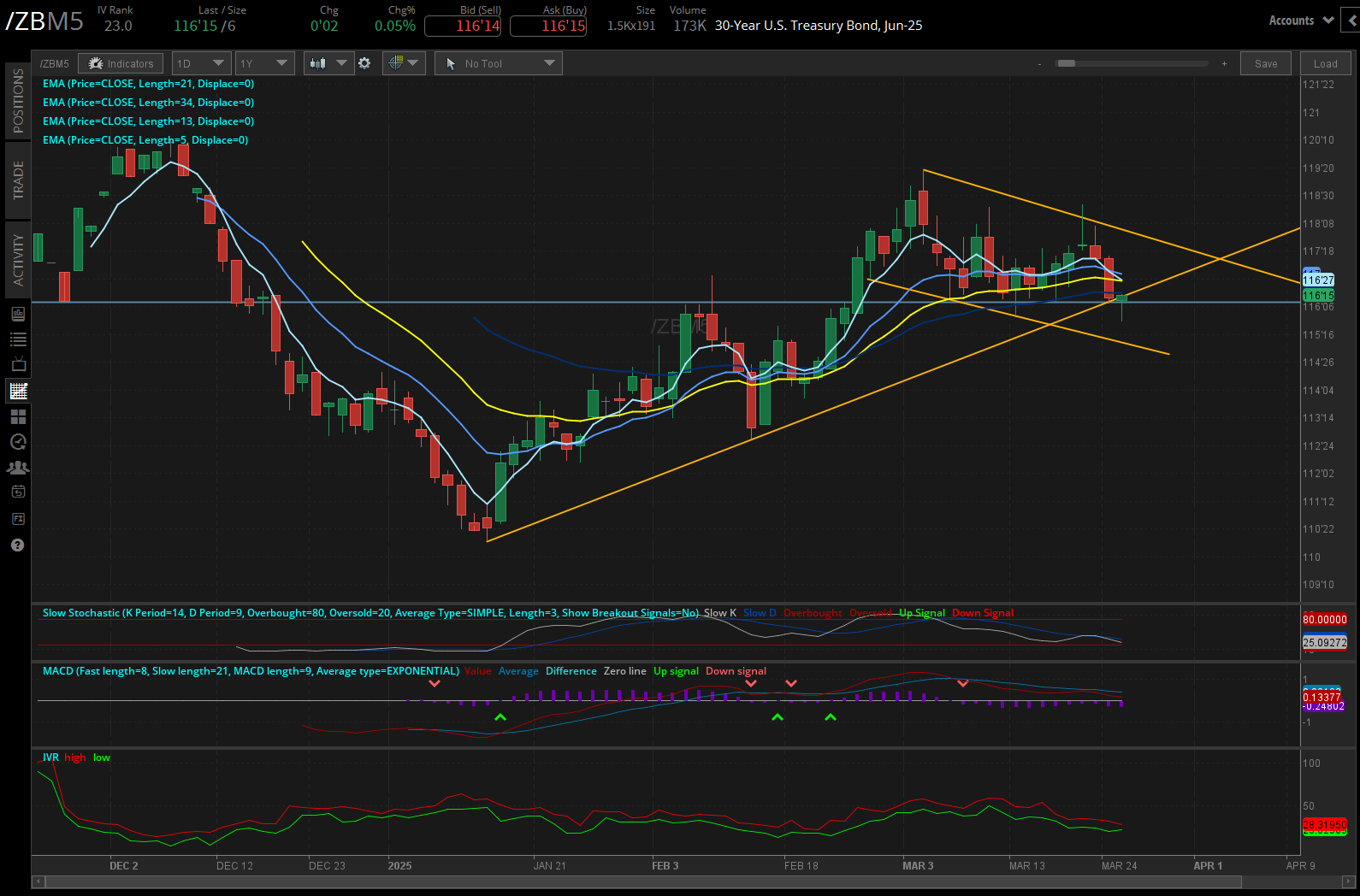The width and height of the screenshot is (1360, 896).
Task: Click the Save button
Action: point(1266,63)
